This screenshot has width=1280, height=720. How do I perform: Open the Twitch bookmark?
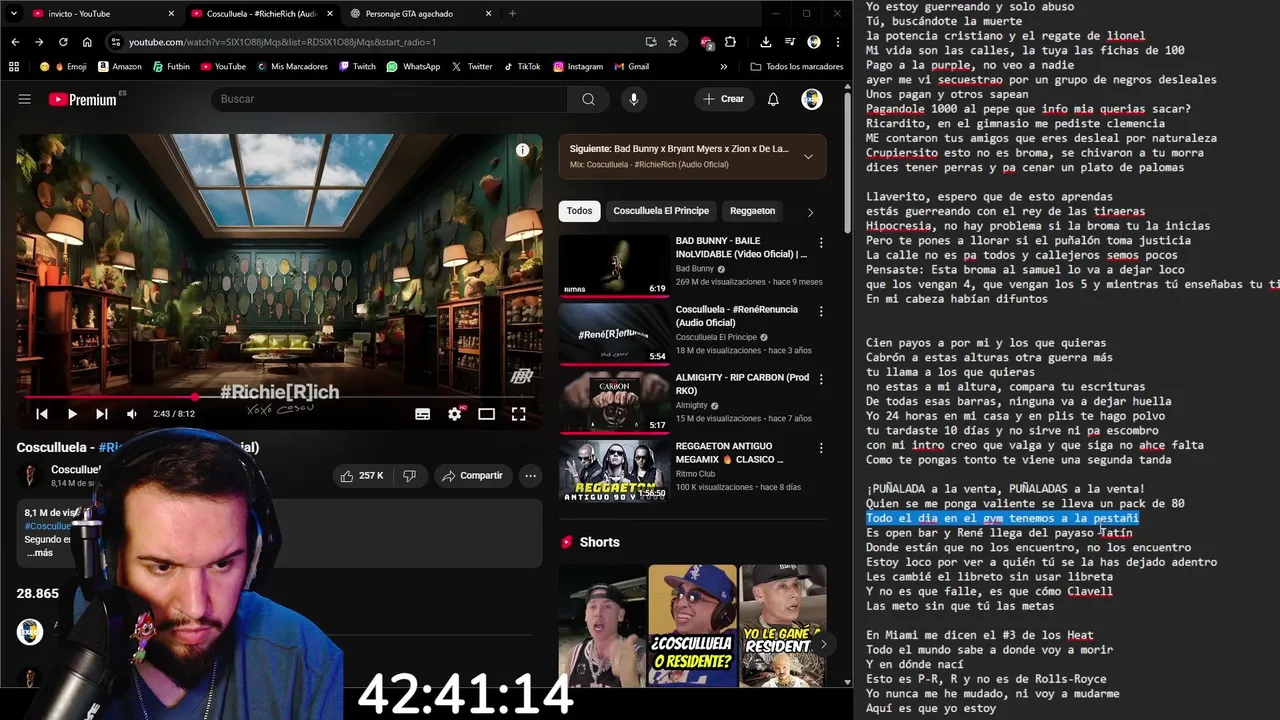[x=357, y=67]
